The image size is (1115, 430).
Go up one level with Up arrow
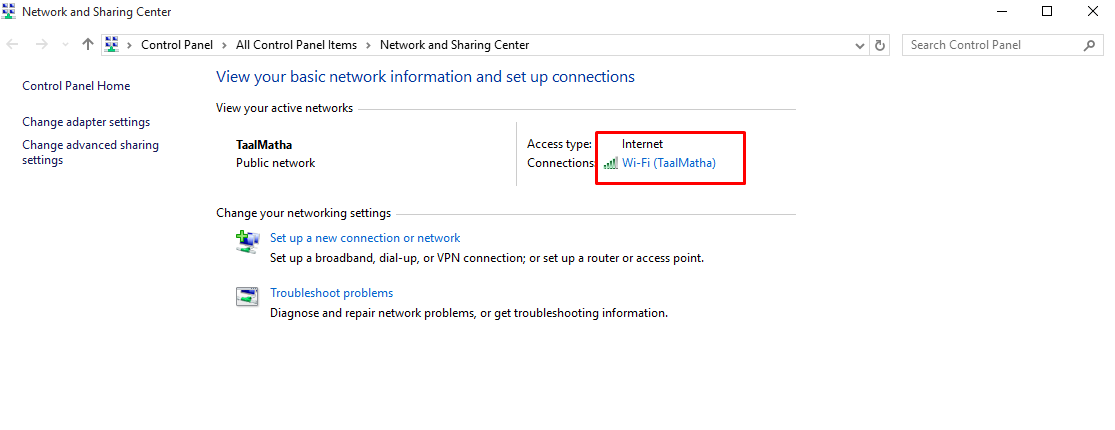[x=88, y=45]
